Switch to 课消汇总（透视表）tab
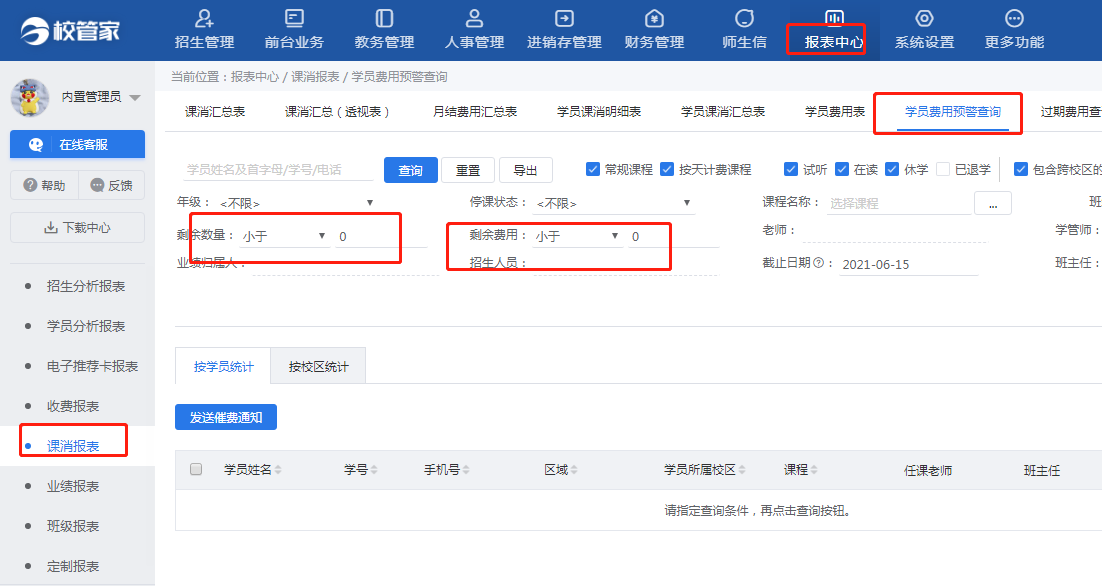The image size is (1102, 586). click(337, 112)
